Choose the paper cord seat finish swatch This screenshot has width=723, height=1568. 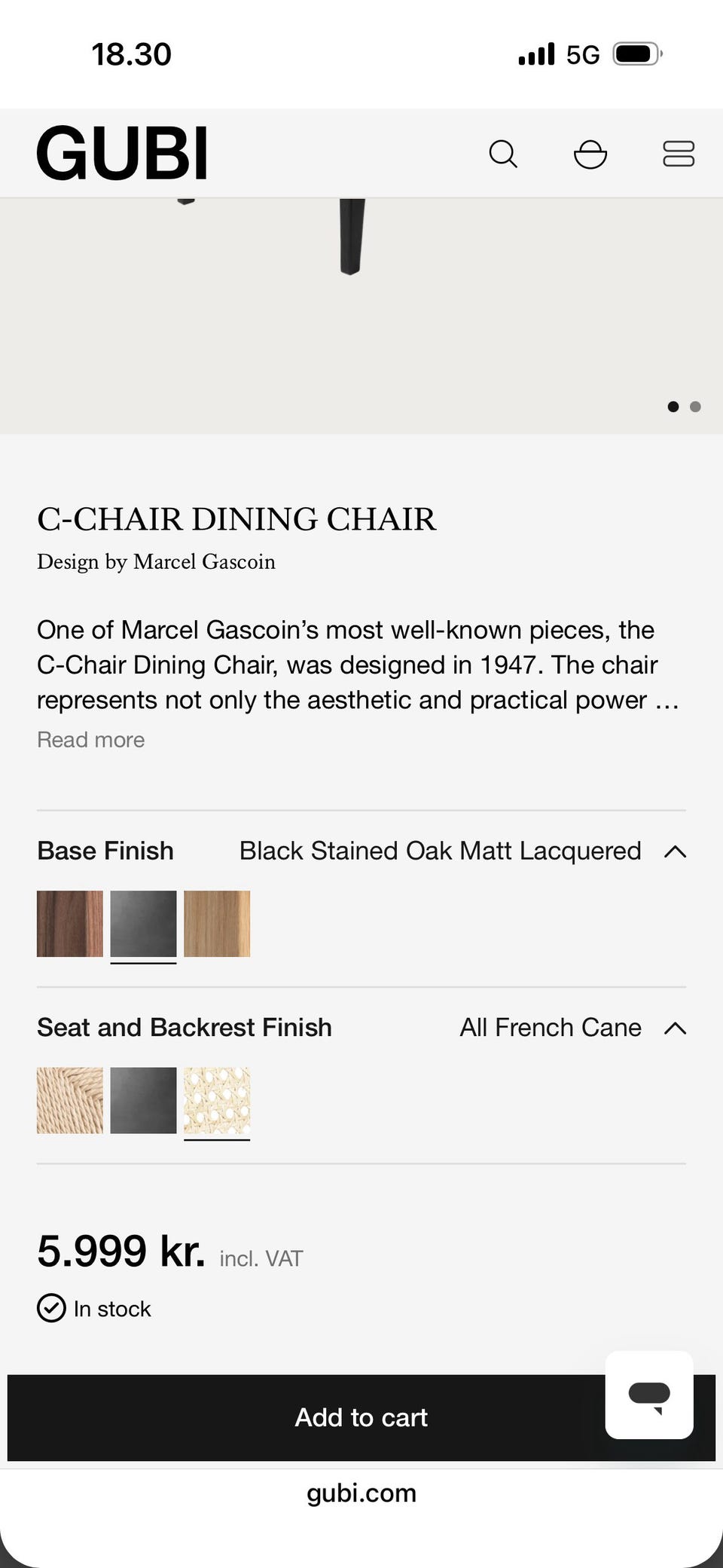[70, 1100]
